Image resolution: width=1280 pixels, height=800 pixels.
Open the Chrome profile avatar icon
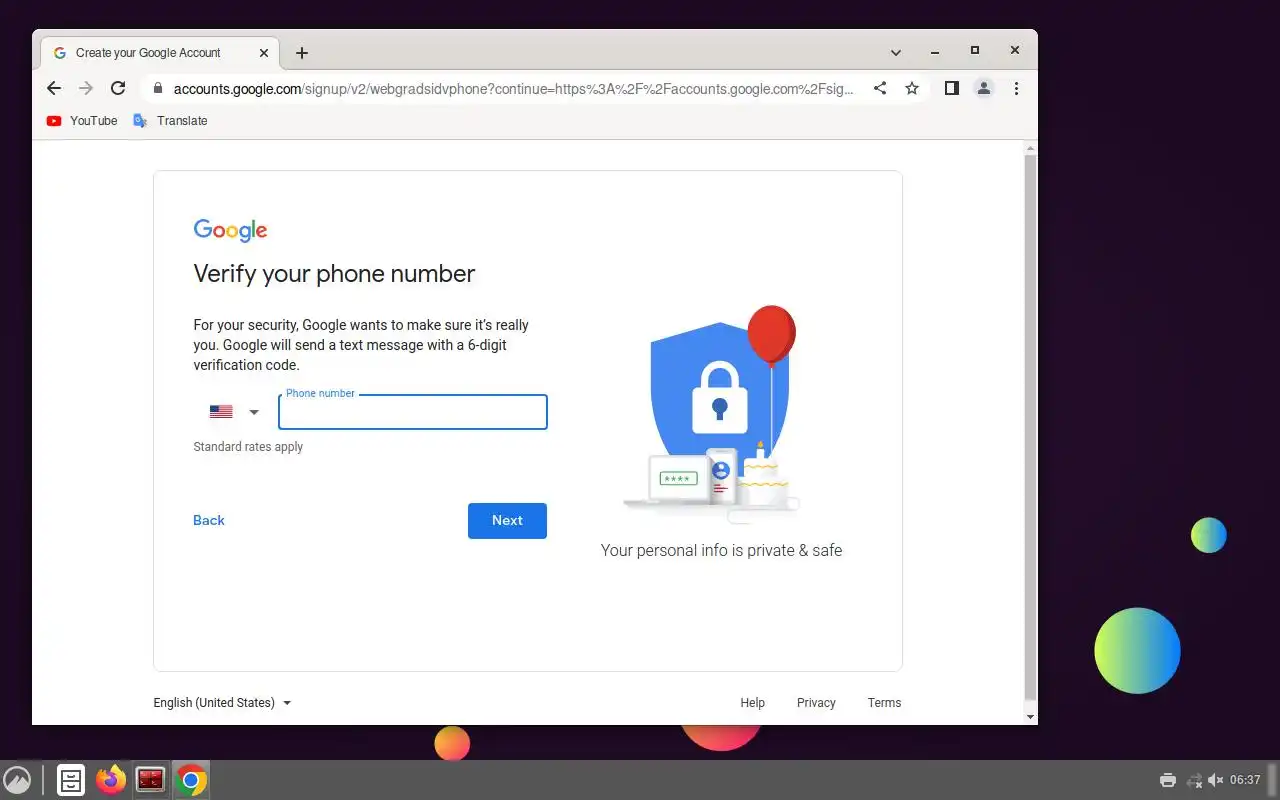(x=984, y=88)
